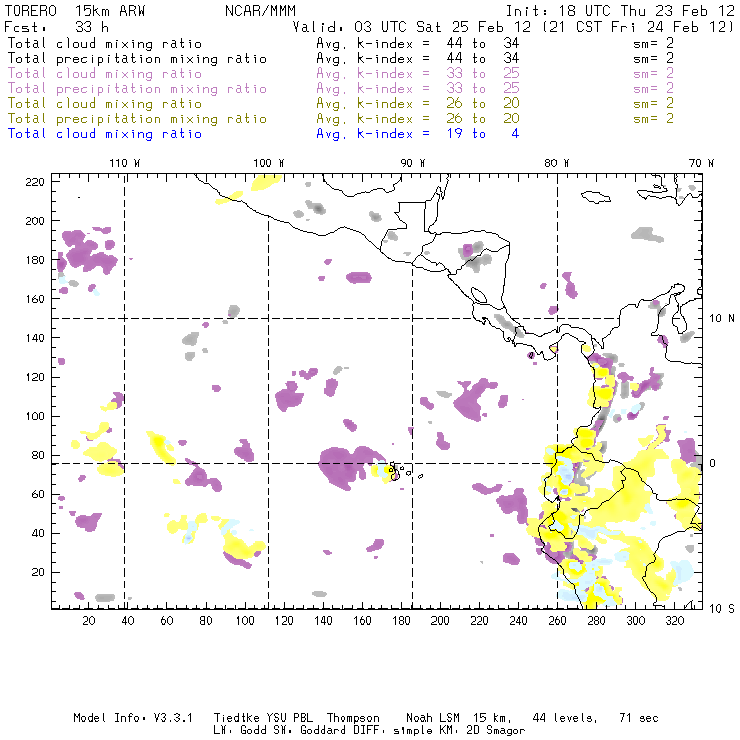The height and width of the screenshot is (740, 740).
Task: Click the '320' tick on the horizontal axis
Action: pyautogui.click(x=674, y=621)
